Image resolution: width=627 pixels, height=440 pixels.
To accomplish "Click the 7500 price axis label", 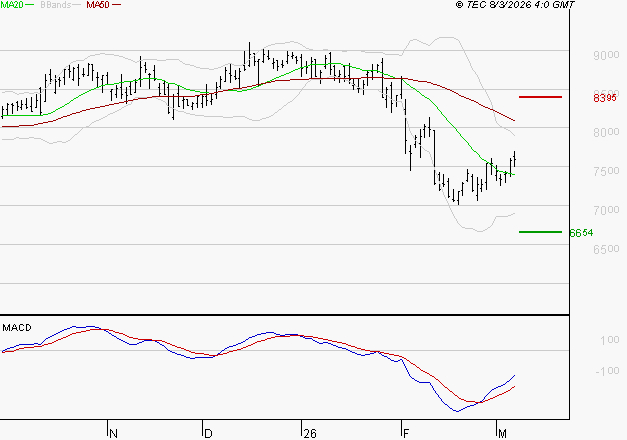I will click(x=606, y=171).
